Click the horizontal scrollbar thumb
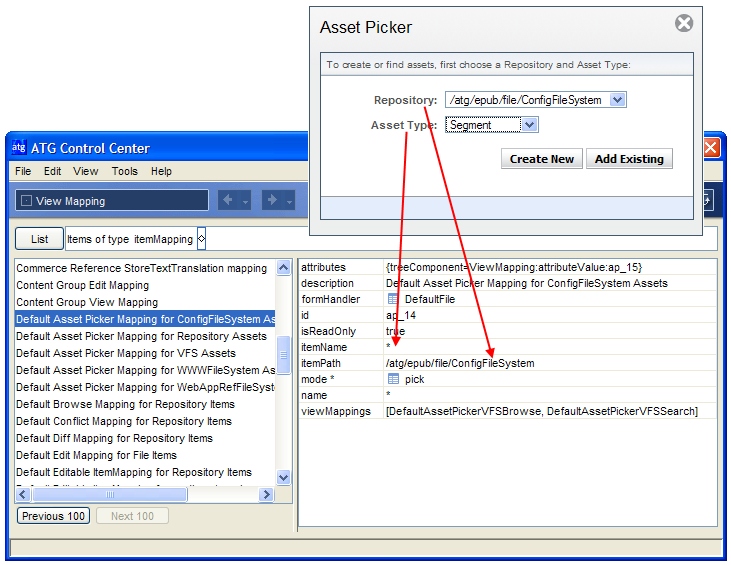The width and height of the screenshot is (731, 565). click(x=110, y=495)
